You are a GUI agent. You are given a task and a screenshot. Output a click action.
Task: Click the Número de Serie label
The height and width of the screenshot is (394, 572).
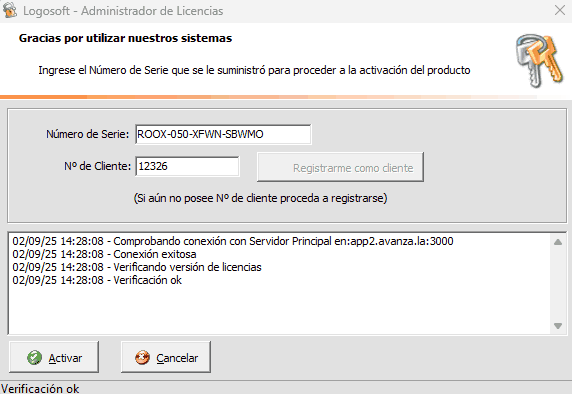click(x=88, y=134)
